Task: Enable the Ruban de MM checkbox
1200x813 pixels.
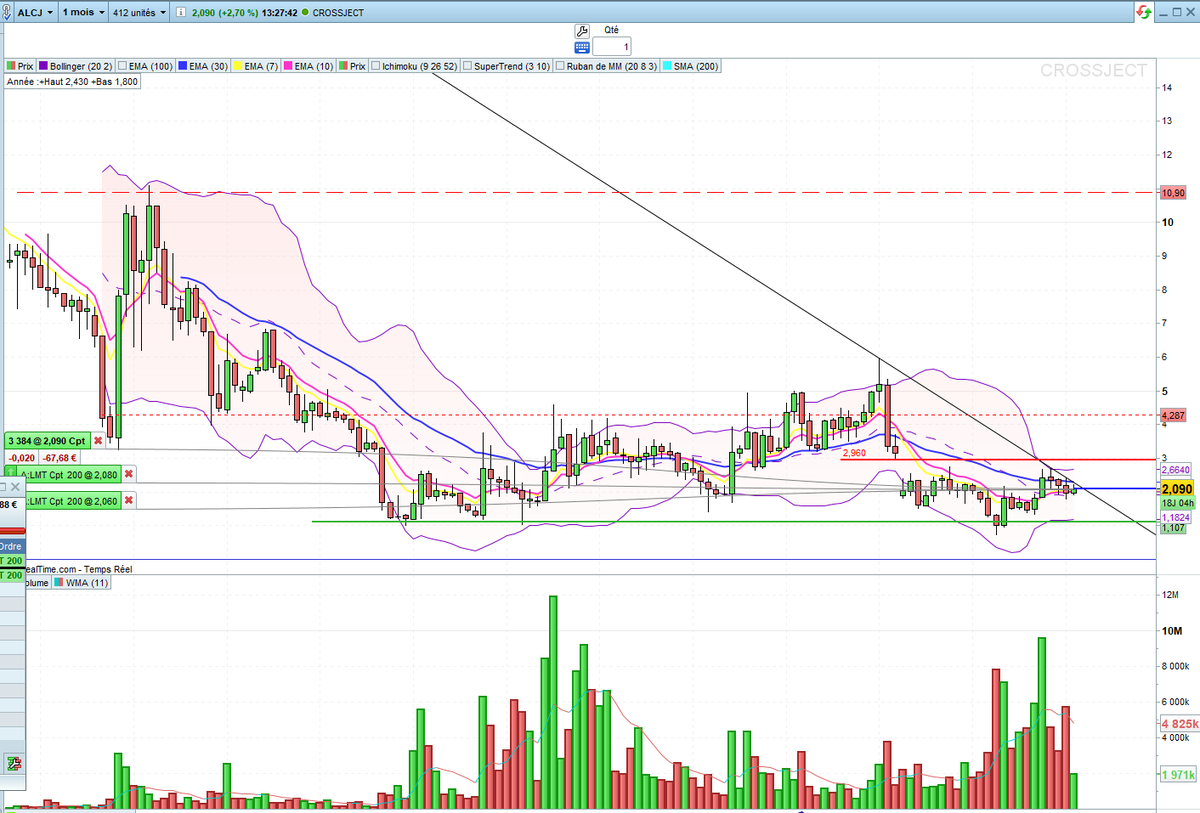Action: tap(561, 66)
